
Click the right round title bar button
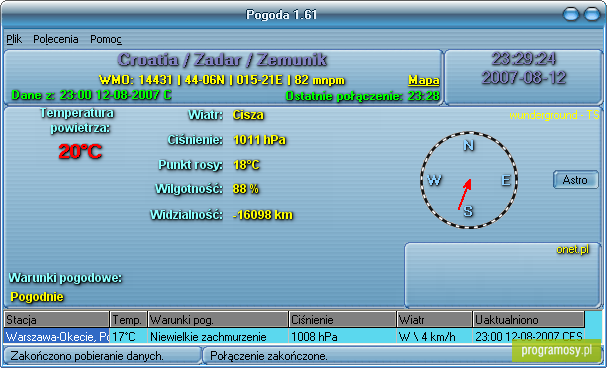point(592,14)
